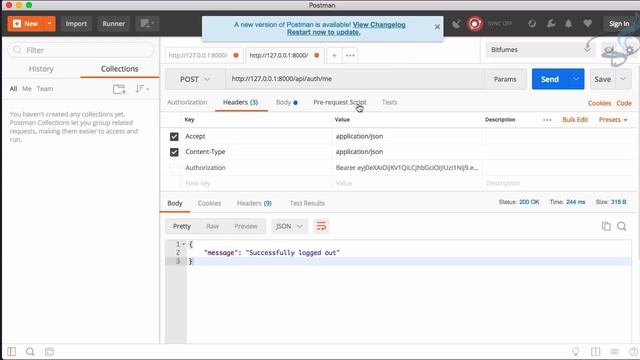The height and width of the screenshot is (360, 640).
Task: Click the Params button
Action: click(x=505, y=79)
